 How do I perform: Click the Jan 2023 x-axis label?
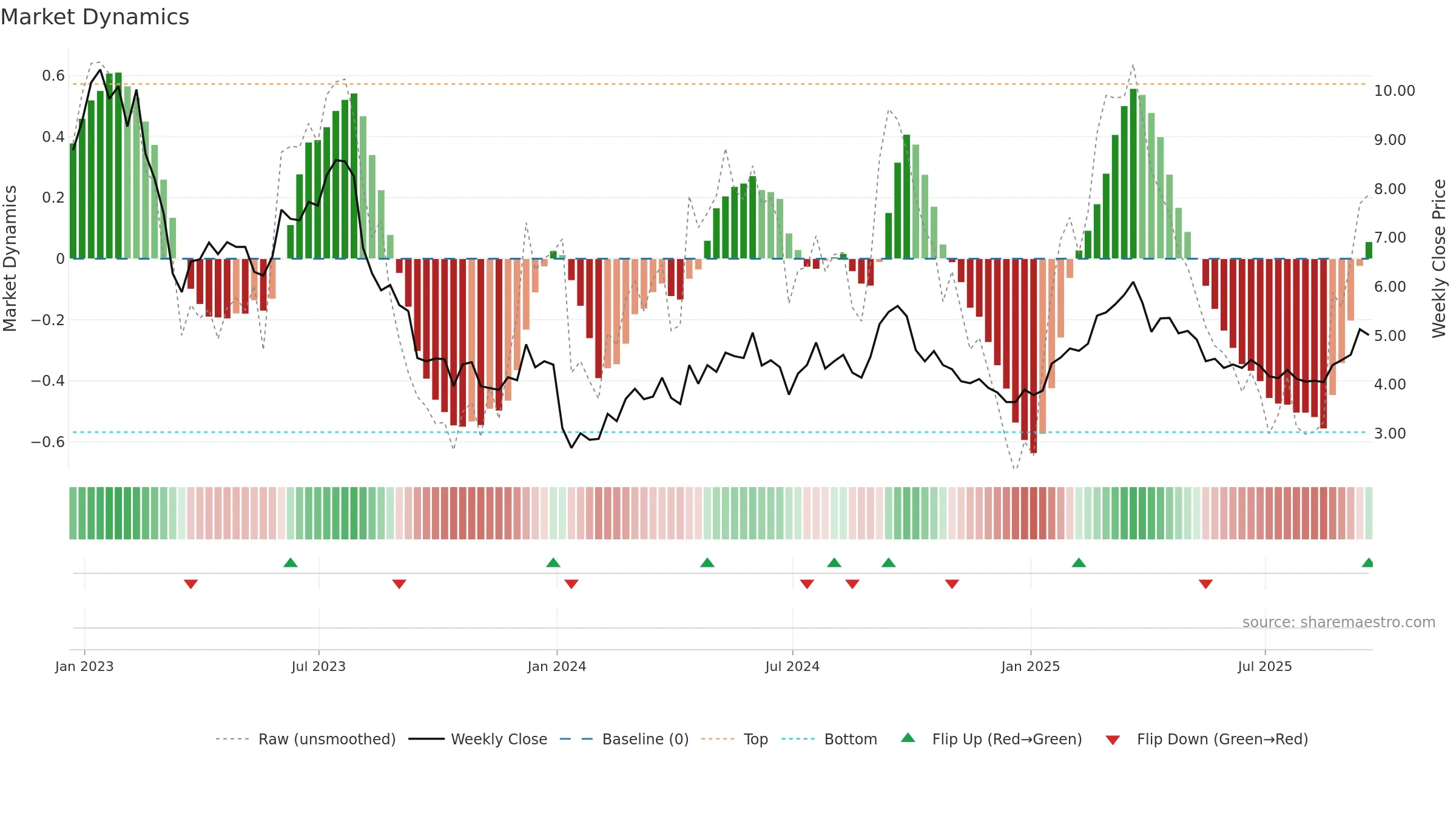[x=84, y=666]
